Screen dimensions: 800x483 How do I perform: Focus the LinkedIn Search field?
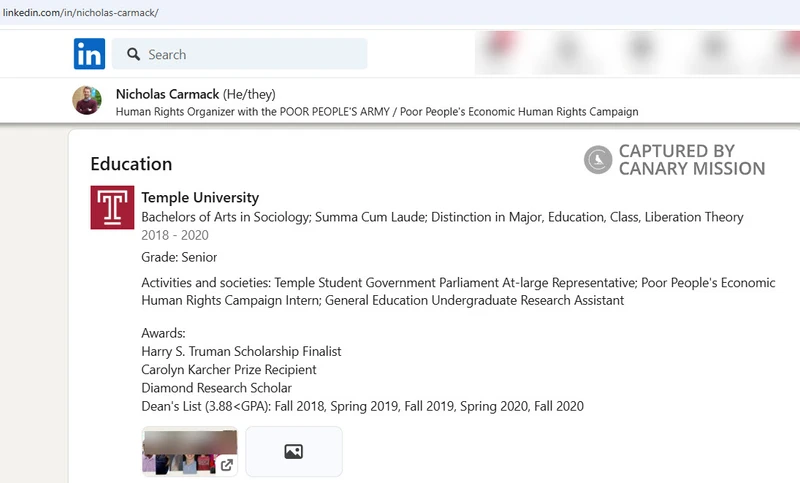(x=239, y=54)
